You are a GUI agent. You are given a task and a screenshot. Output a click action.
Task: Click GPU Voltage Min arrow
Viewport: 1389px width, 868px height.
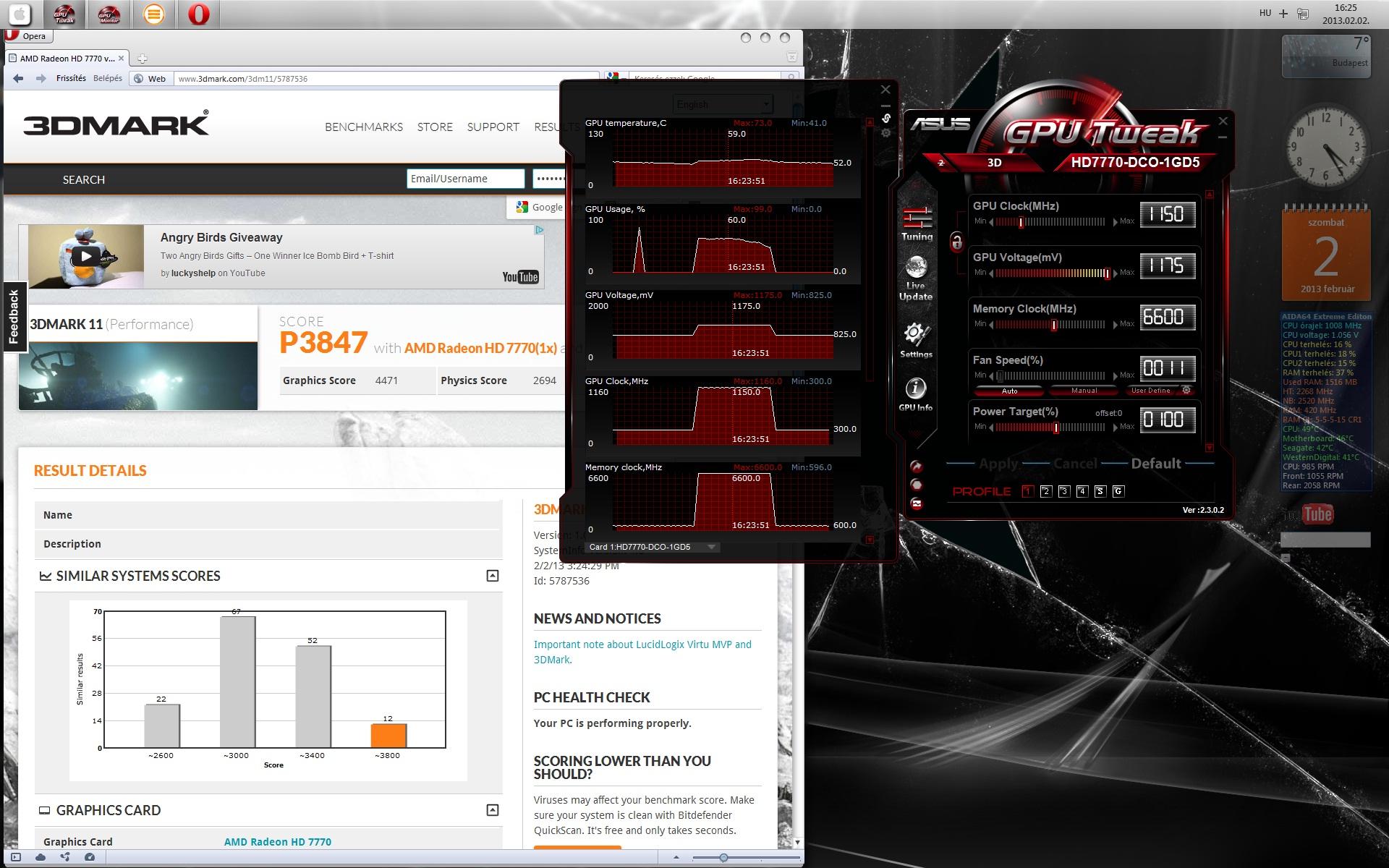[x=990, y=273]
